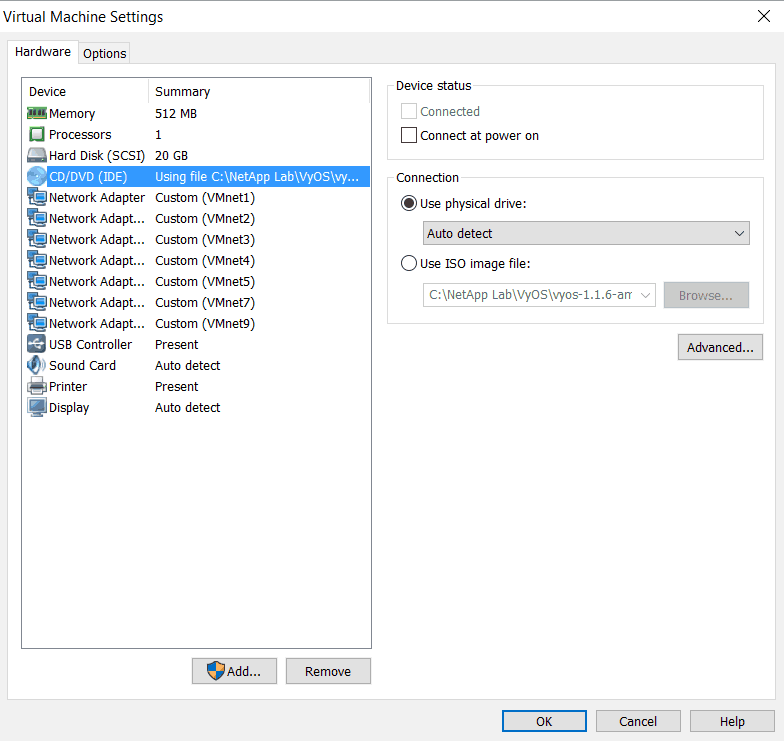Click the Advanced... button
The height and width of the screenshot is (741, 784).
720,348
